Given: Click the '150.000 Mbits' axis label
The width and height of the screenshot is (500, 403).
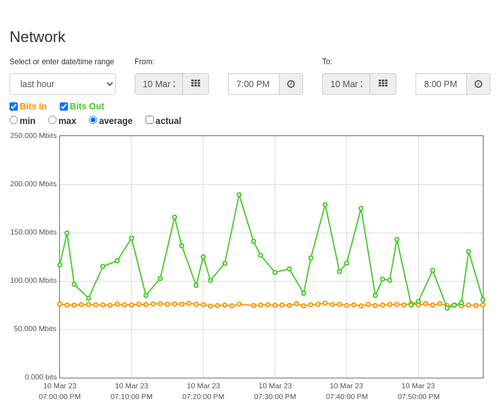Looking at the screenshot, I should click(x=33, y=232).
